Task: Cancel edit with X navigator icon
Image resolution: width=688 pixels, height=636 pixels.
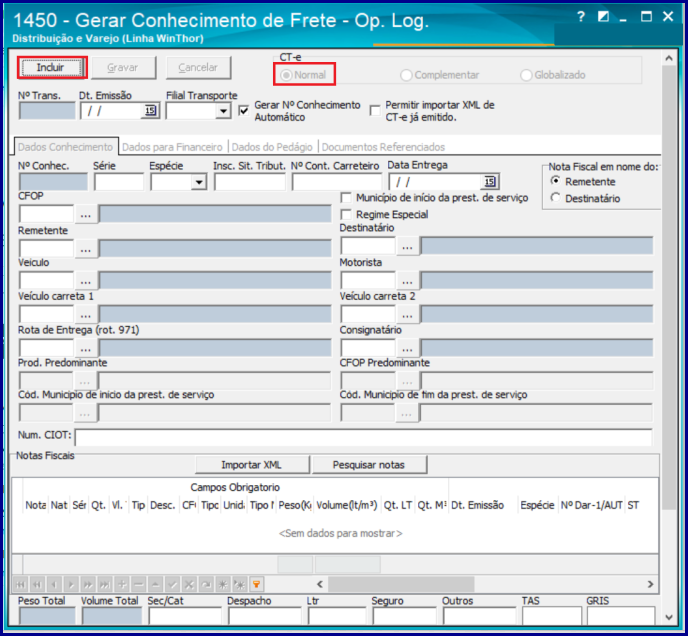Action: 189,585
